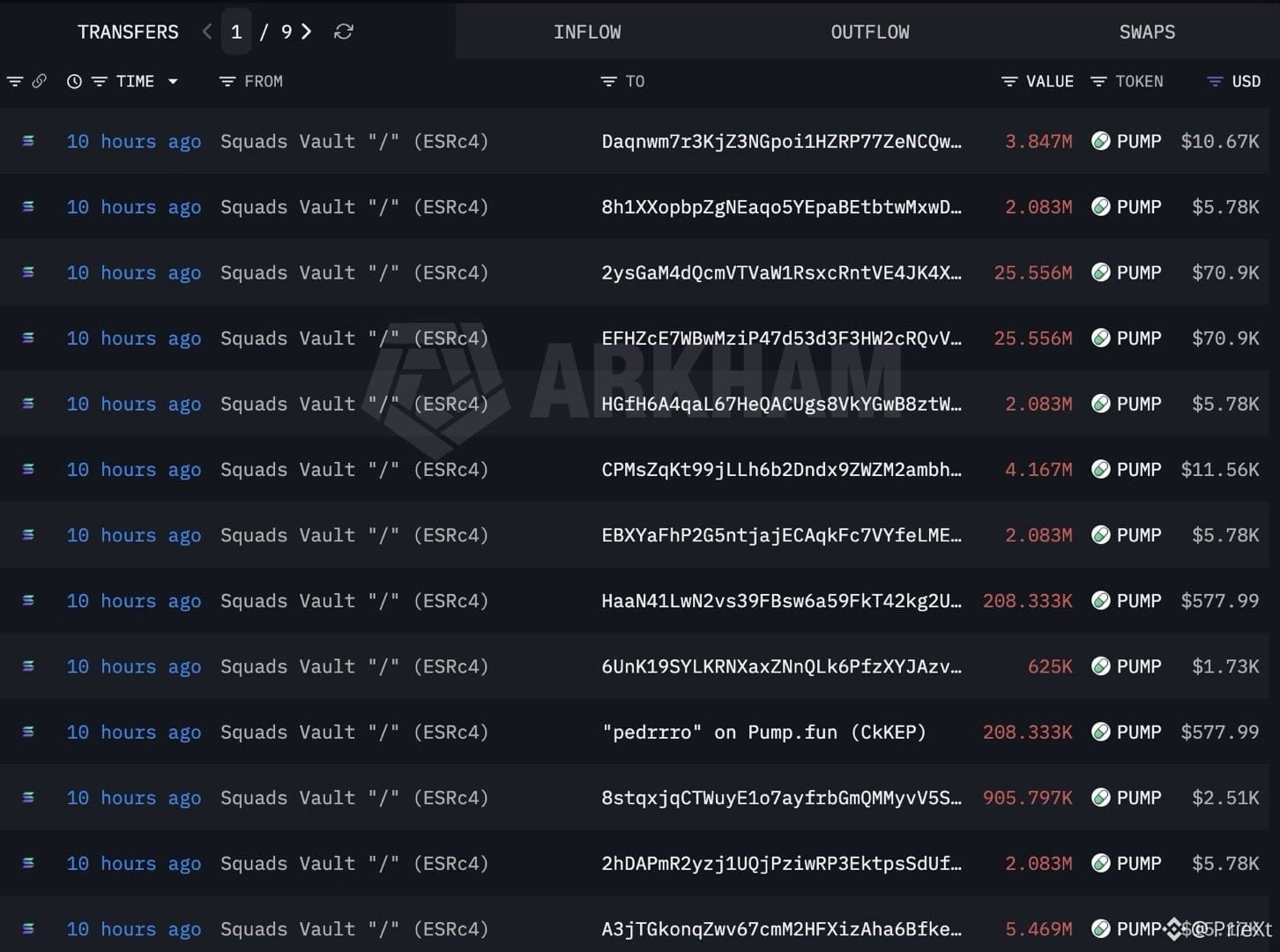Click the PUMP token icon on the $11.56K row
The image size is (1280, 952).
pos(1100,469)
